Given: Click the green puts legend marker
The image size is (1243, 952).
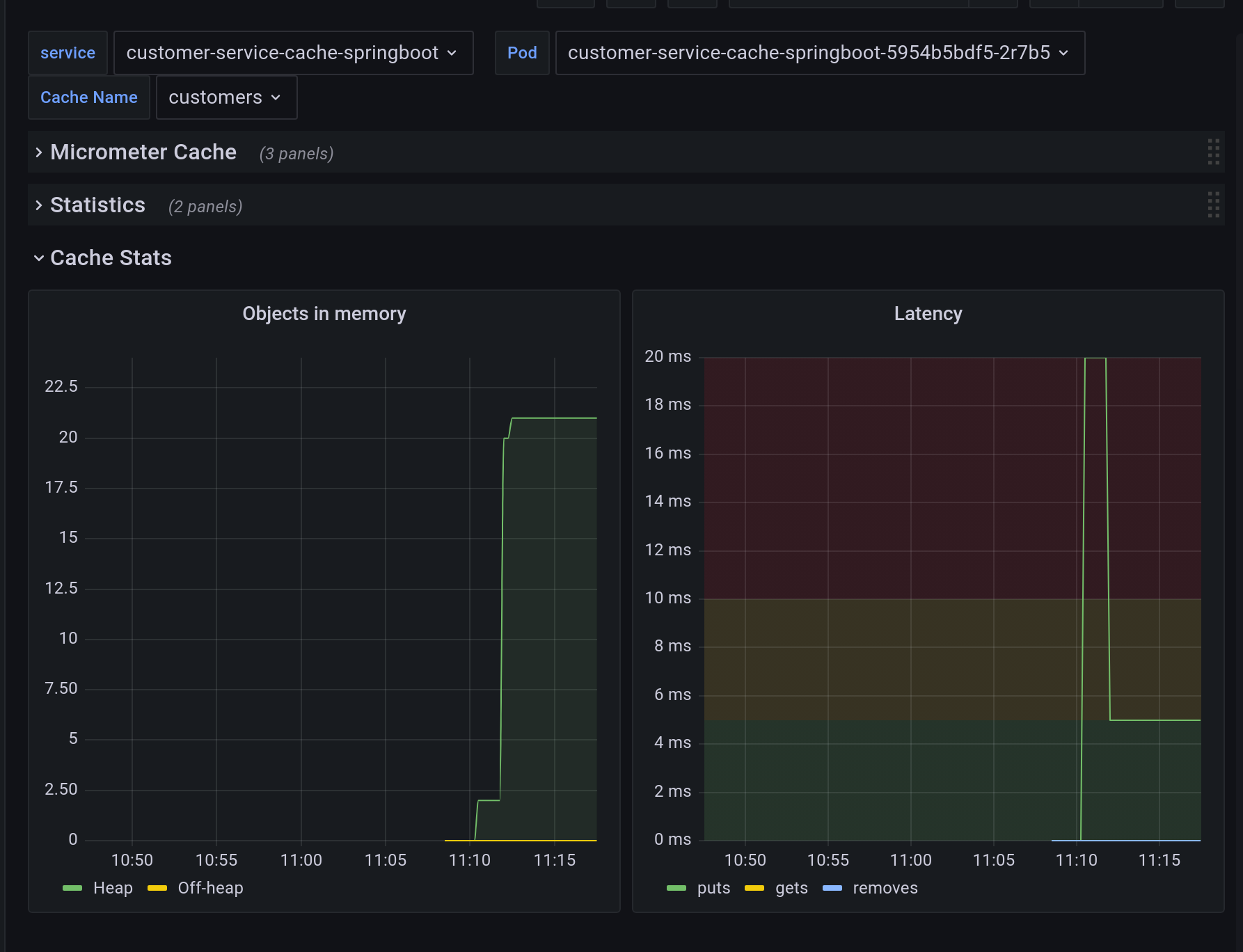Looking at the screenshot, I should [675, 888].
